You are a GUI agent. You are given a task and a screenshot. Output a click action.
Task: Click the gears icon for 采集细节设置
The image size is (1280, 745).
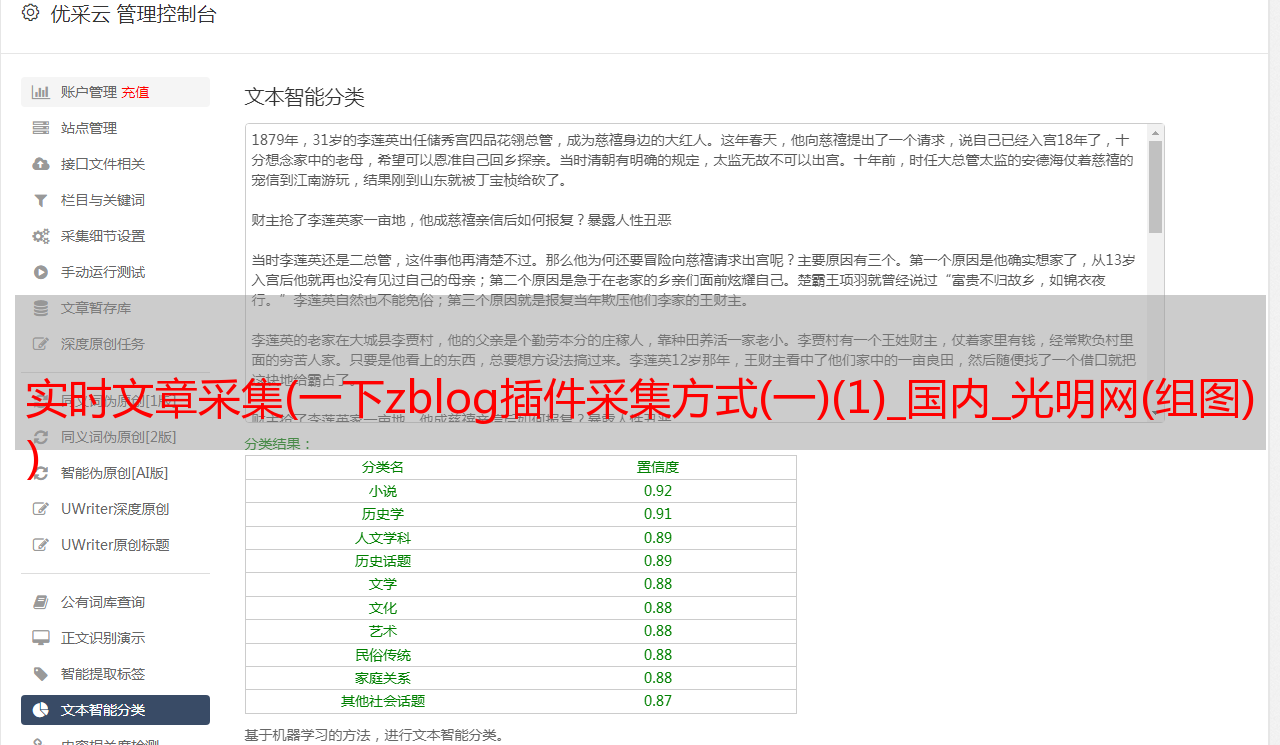click(x=40, y=236)
